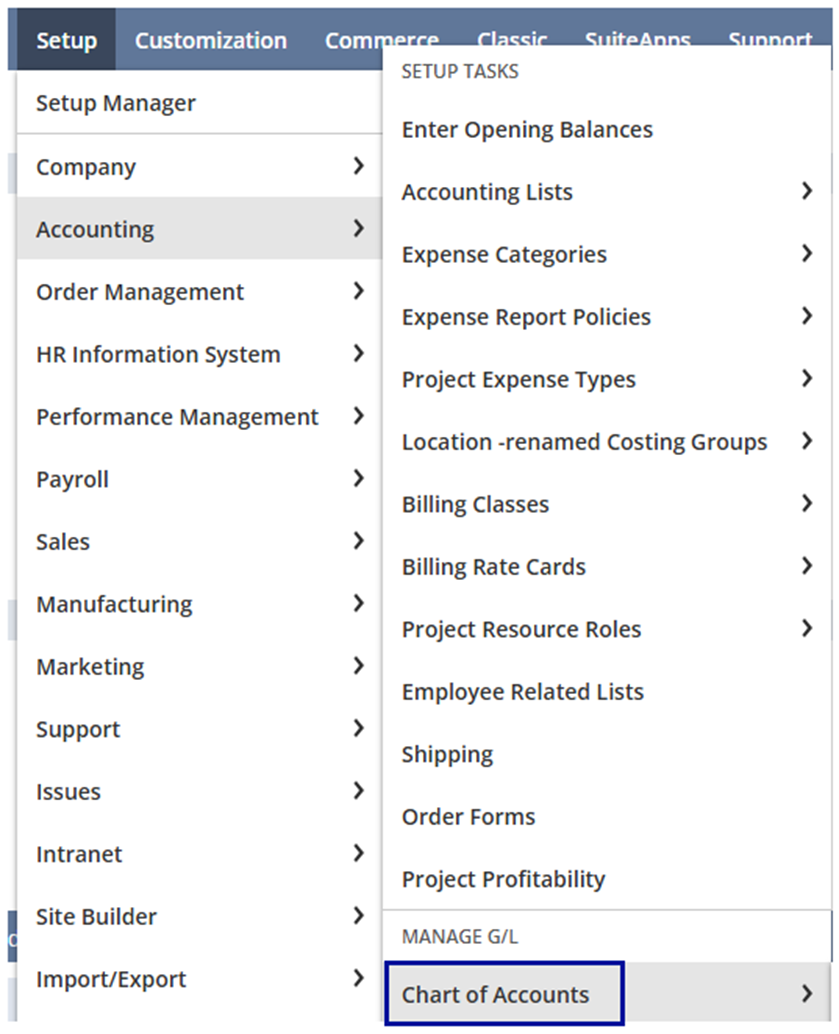Expand Order Management chevron arrow
The width and height of the screenshot is (839, 1034).
[x=358, y=291]
